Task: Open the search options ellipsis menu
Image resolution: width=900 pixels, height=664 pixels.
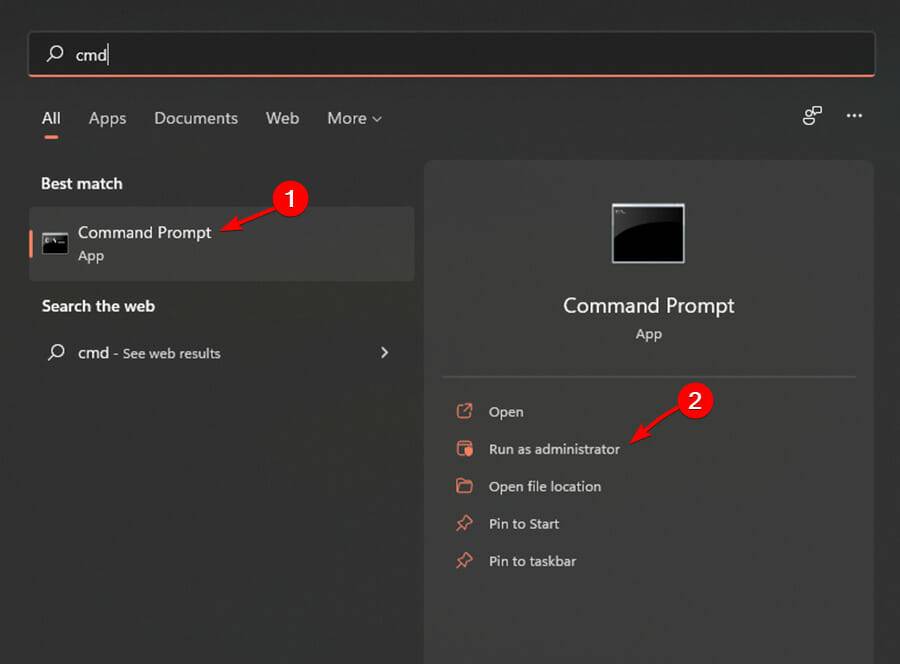Action: [854, 116]
